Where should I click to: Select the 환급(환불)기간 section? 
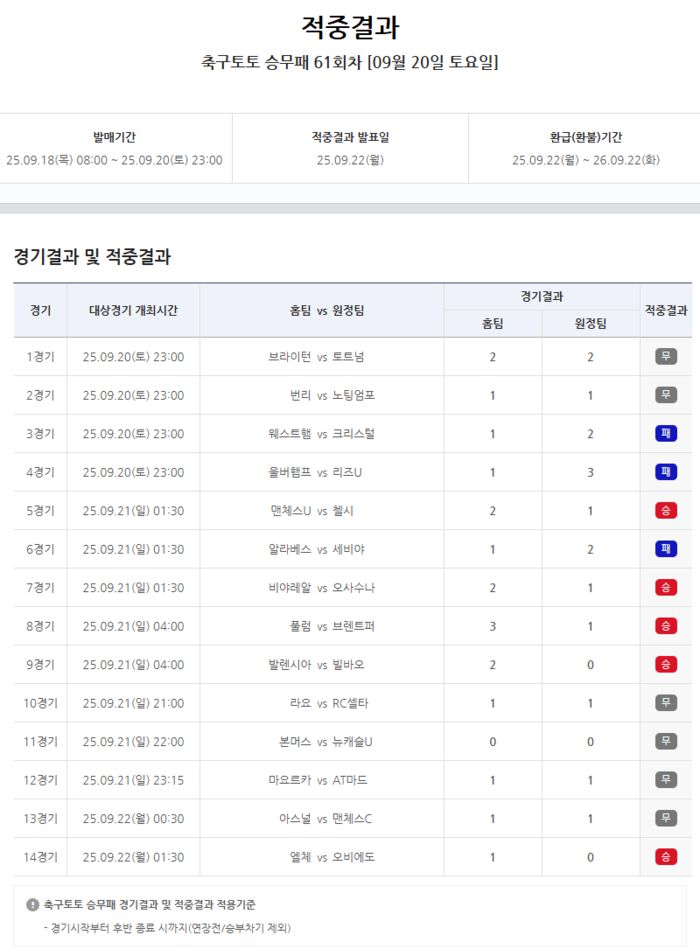pyautogui.click(x=585, y=148)
